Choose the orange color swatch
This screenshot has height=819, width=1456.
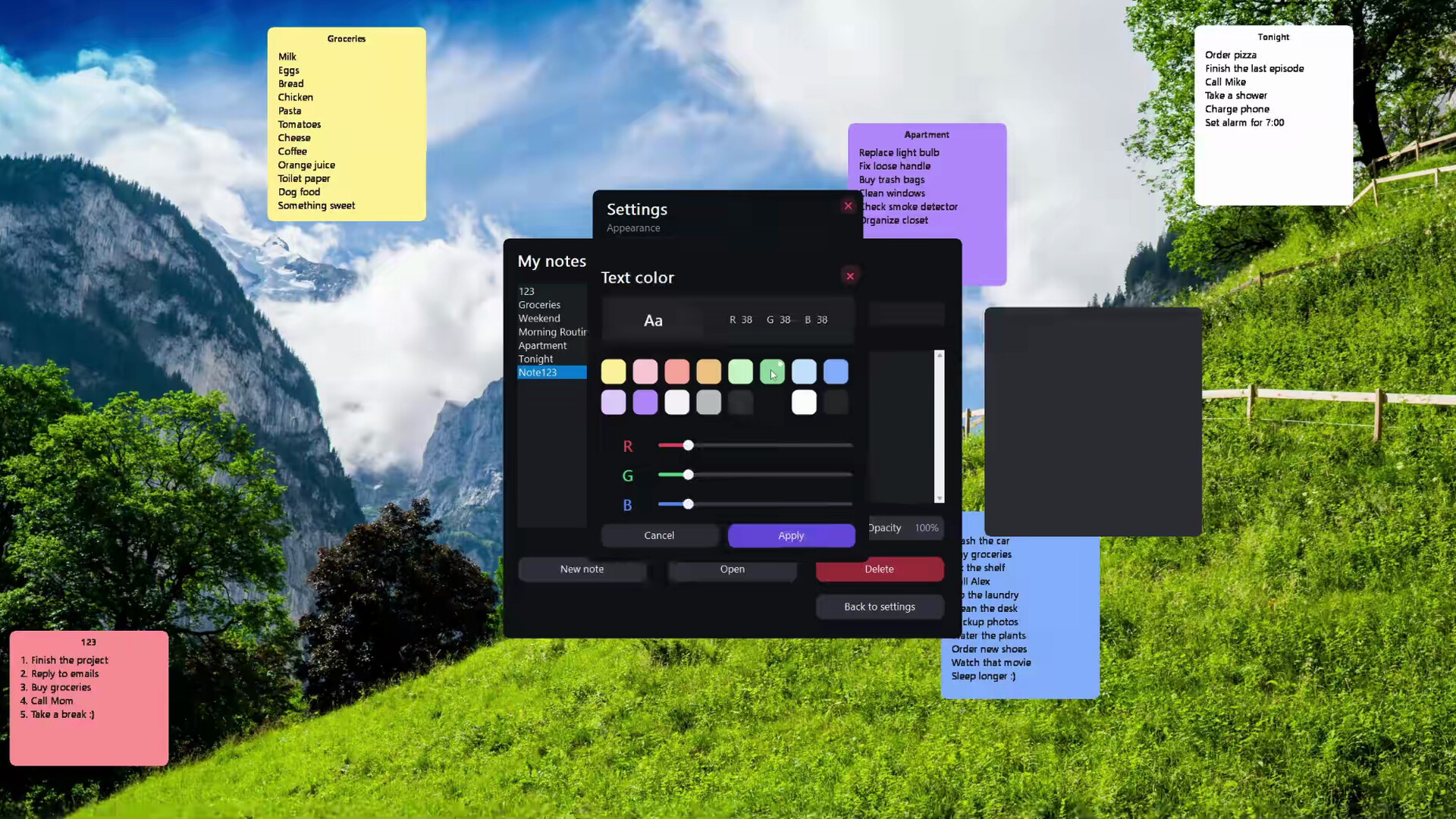click(x=709, y=372)
